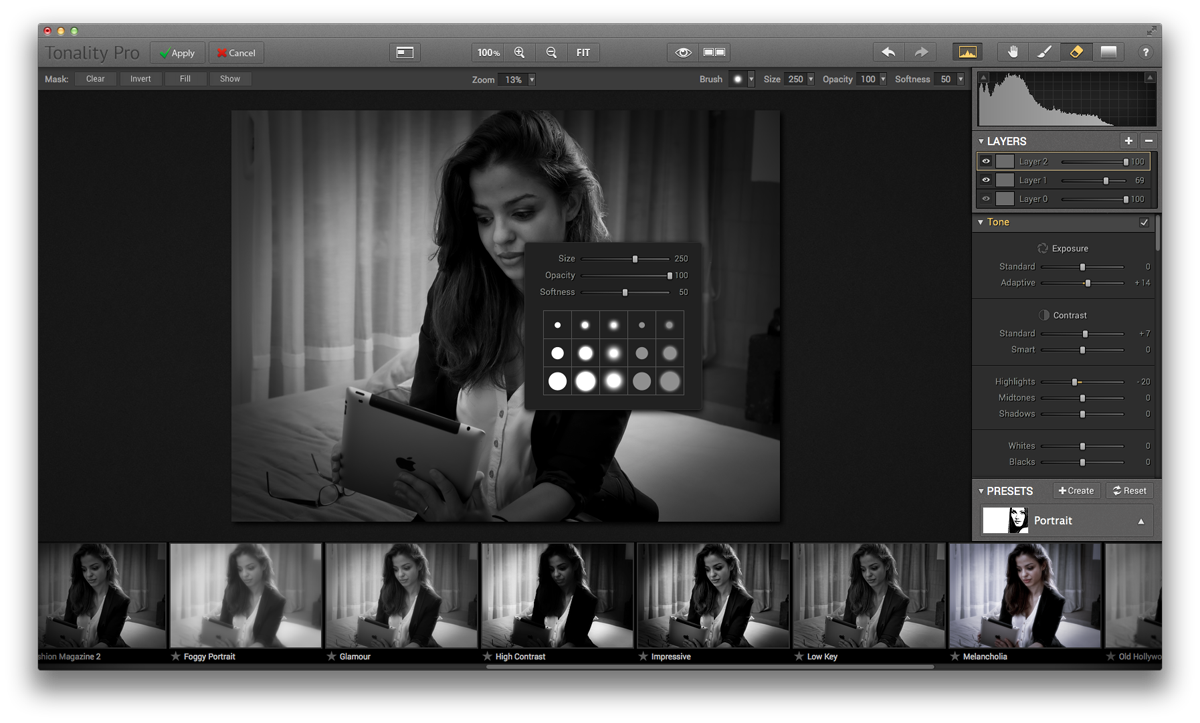
Task: Enable side-by-side compare view
Action: pos(714,53)
